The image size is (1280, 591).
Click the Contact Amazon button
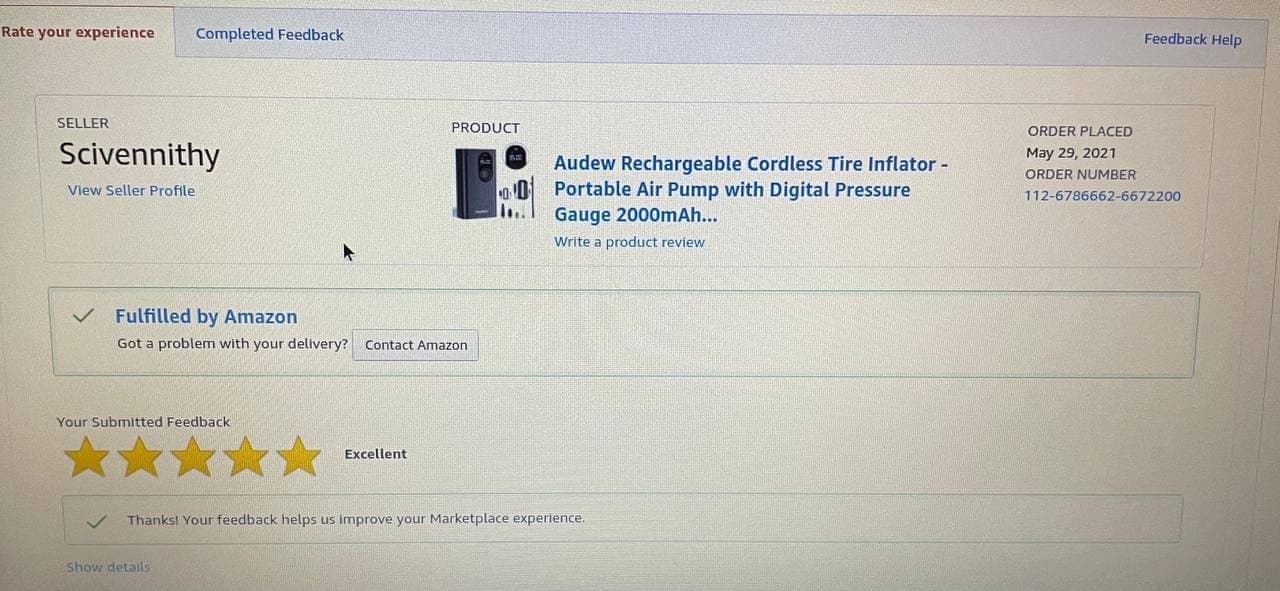[x=416, y=345]
